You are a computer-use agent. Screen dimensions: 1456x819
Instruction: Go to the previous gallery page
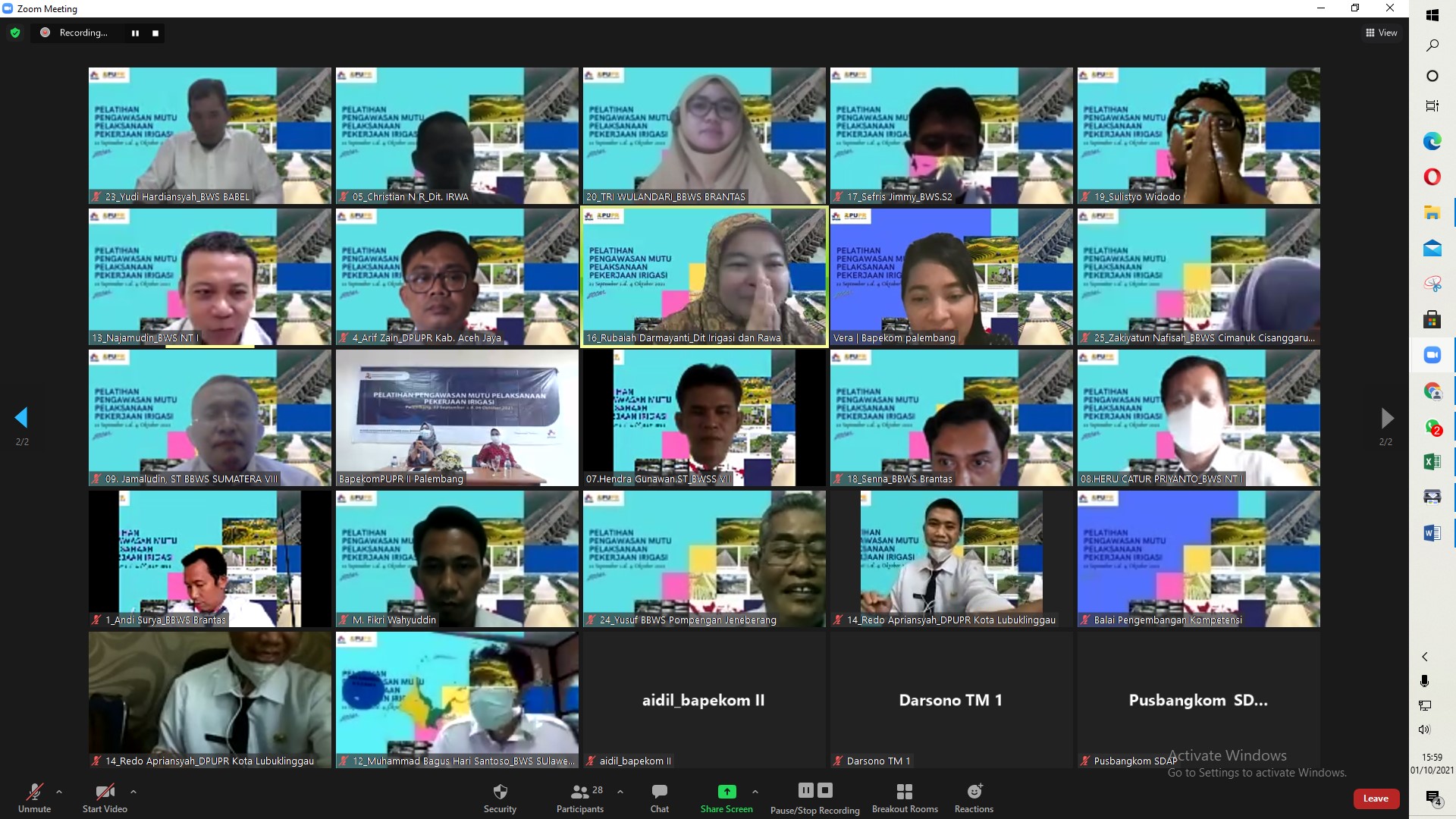coord(21,418)
